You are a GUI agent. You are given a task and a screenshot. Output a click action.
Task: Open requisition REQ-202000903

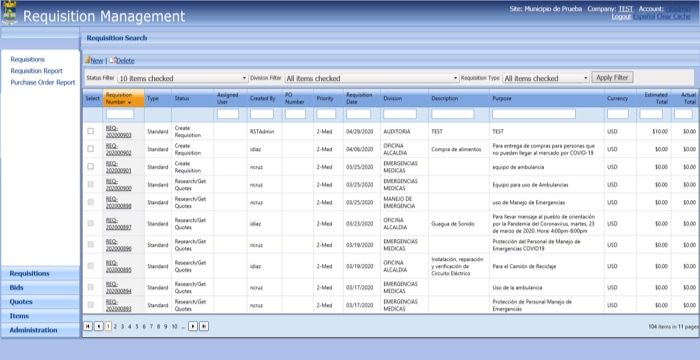click(x=118, y=131)
